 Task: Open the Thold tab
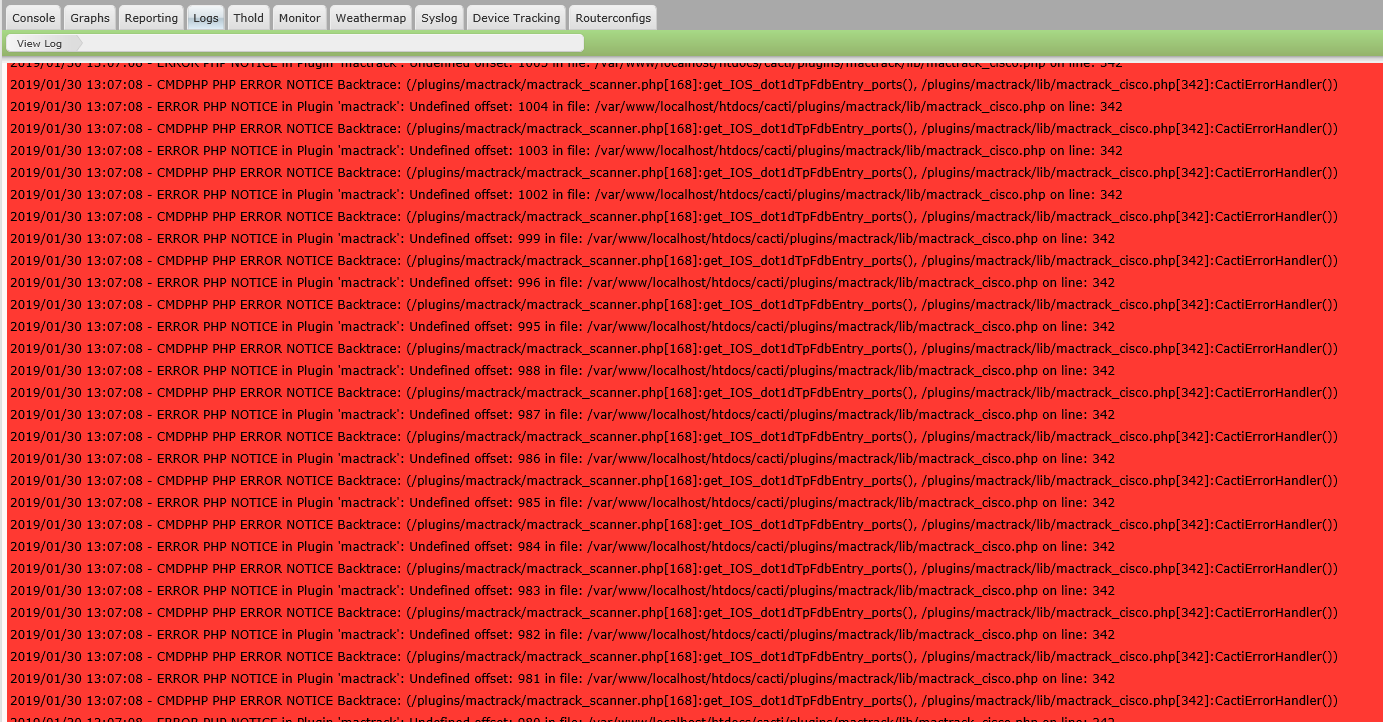tap(247, 17)
